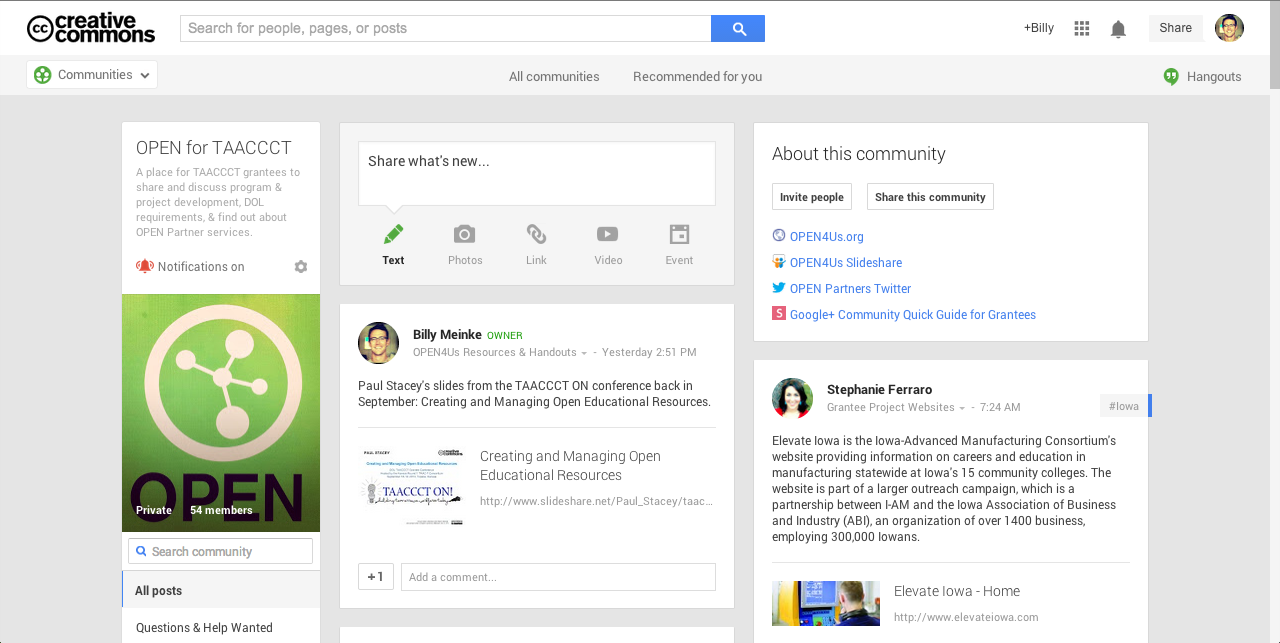Click the www.elevateiowa.com URL text

[966, 618]
